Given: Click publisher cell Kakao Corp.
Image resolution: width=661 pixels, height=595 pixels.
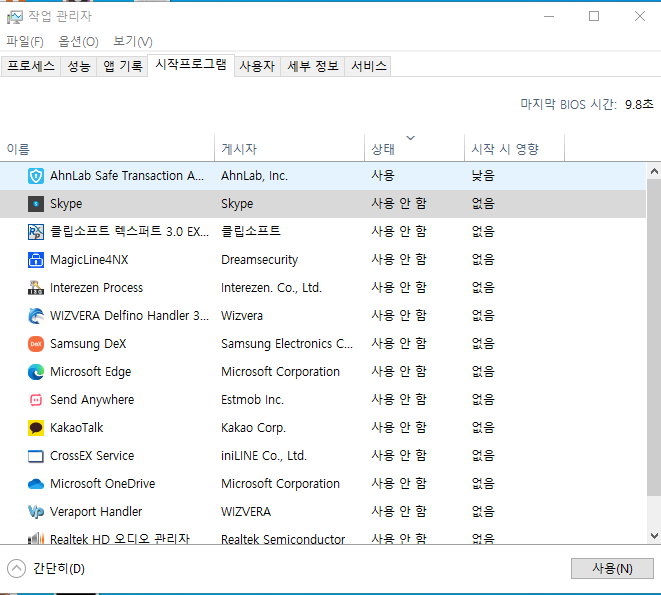Looking at the screenshot, I should coord(254,428).
